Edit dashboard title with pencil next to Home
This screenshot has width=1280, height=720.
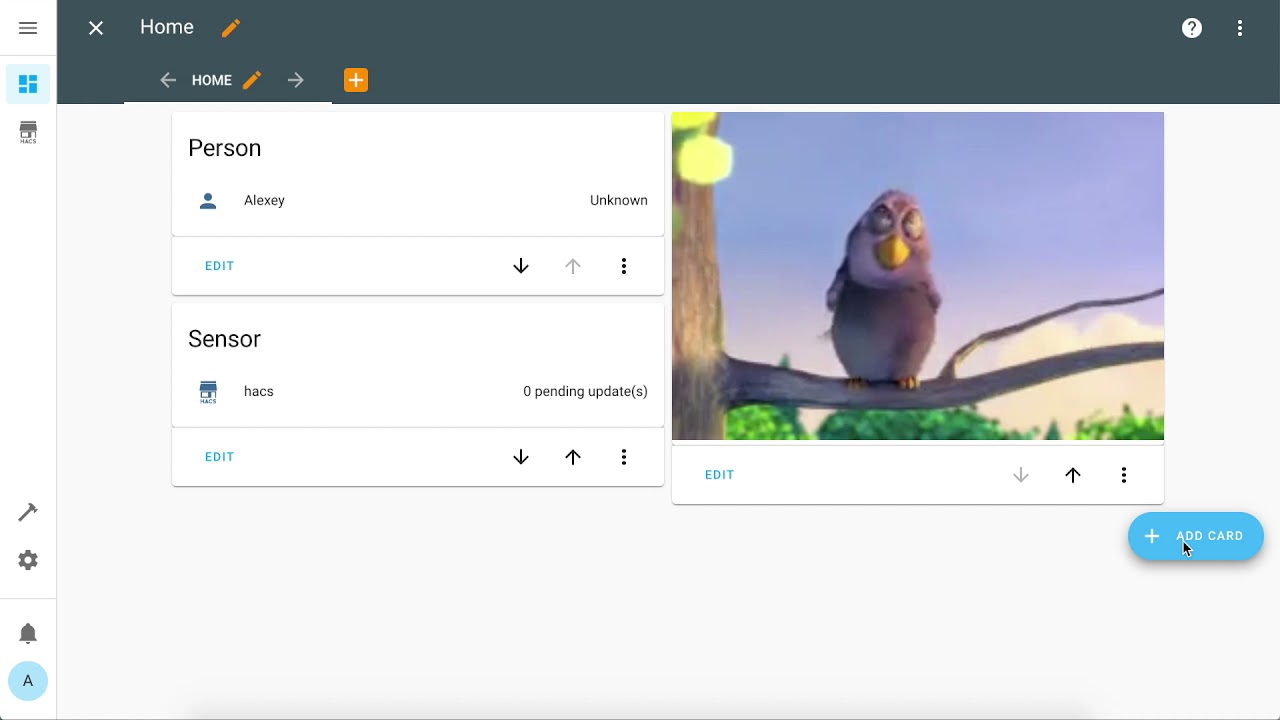click(231, 28)
